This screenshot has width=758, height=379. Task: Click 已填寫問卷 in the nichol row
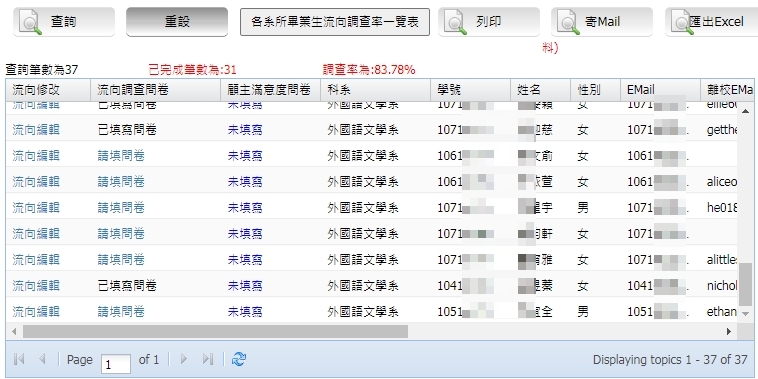coord(127,286)
